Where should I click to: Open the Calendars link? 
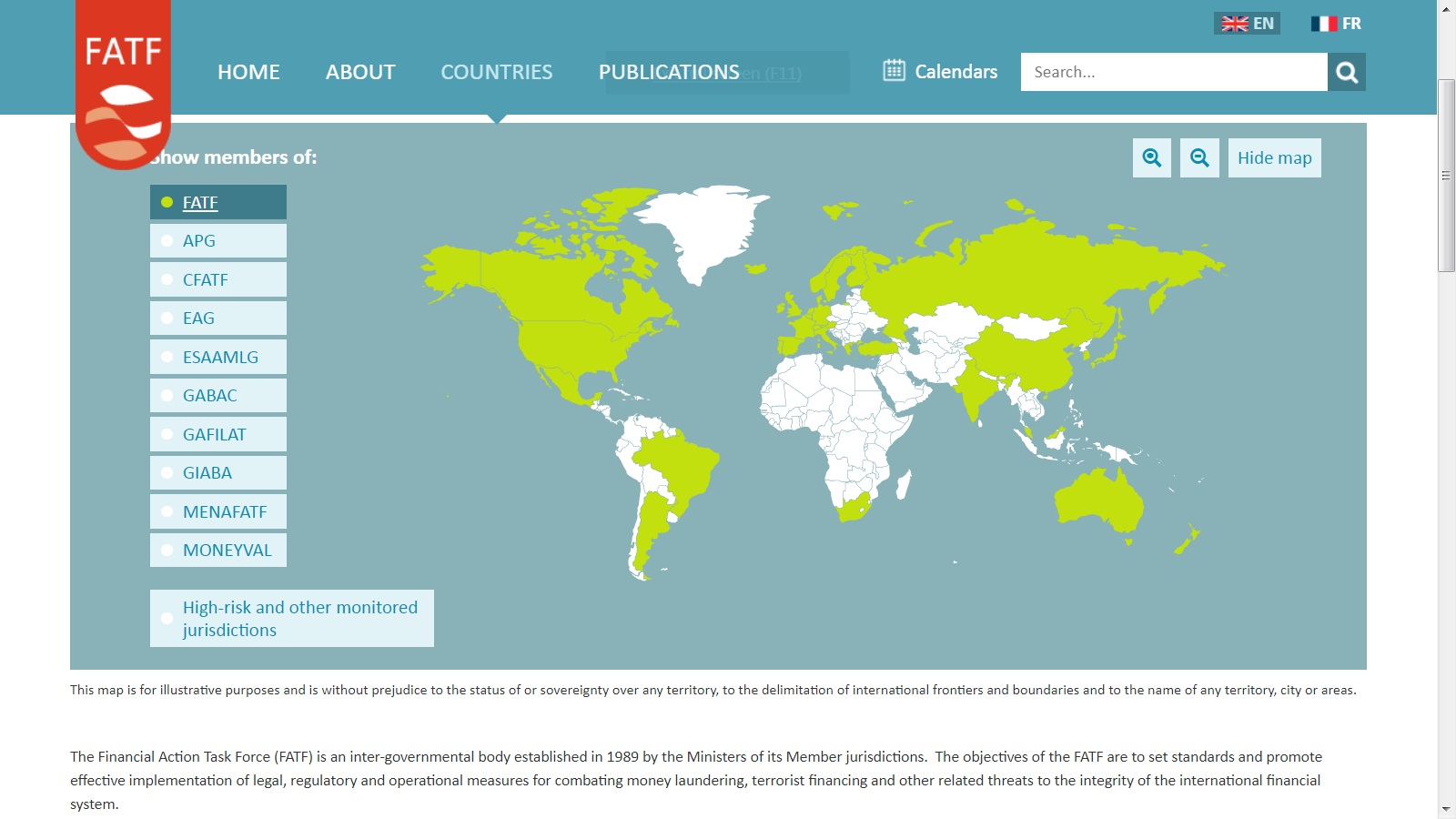(955, 71)
